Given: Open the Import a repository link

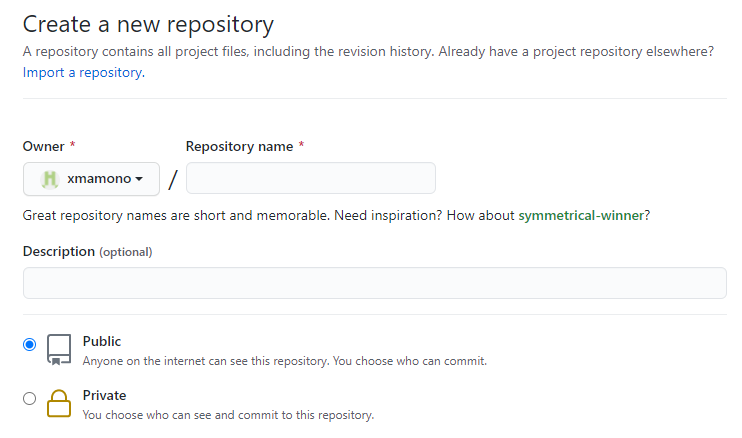Looking at the screenshot, I should click(84, 72).
